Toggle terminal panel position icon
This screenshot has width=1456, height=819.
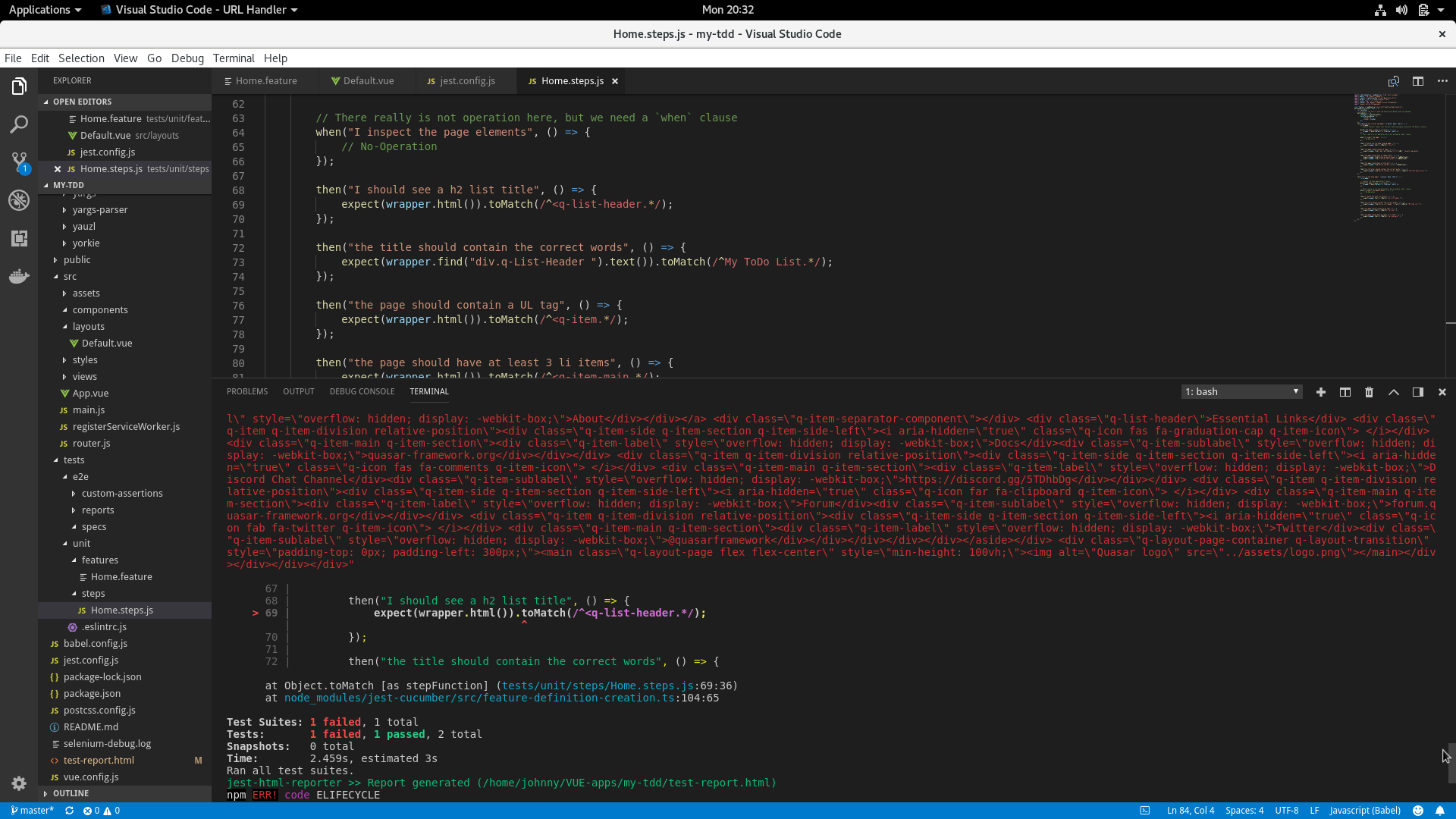coord(1417,392)
